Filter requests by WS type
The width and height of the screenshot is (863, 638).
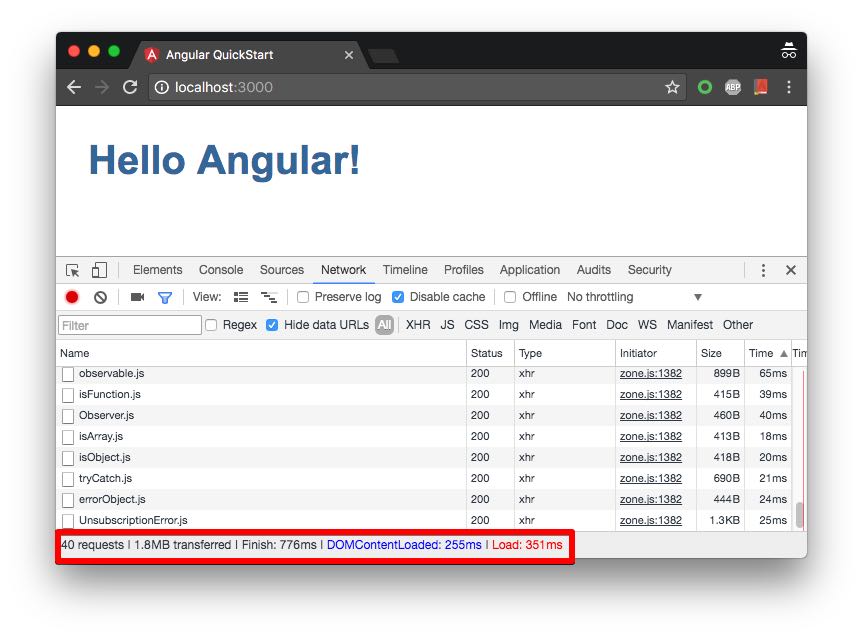point(647,325)
